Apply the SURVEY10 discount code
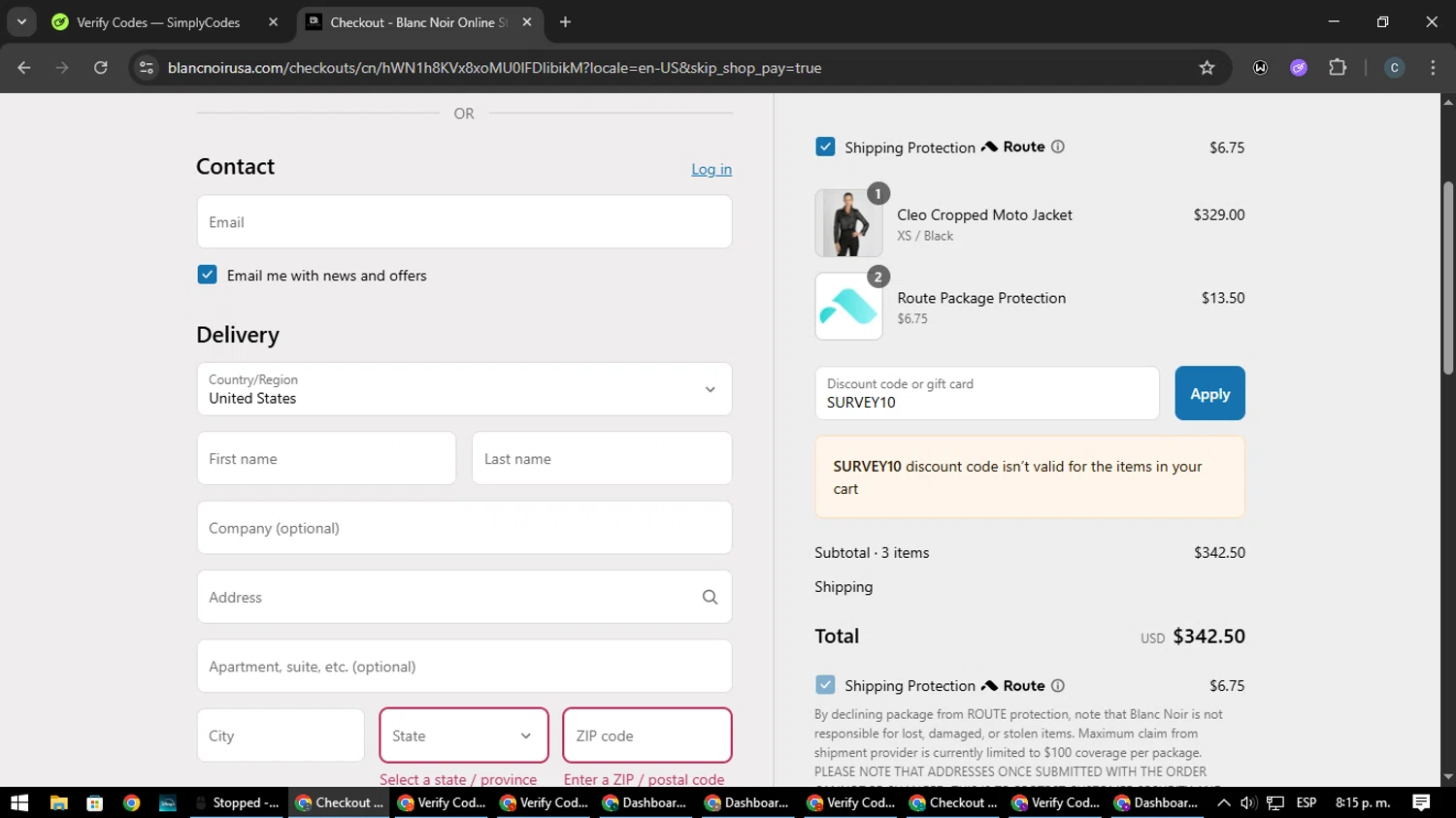The width and height of the screenshot is (1456, 818). (1209, 393)
